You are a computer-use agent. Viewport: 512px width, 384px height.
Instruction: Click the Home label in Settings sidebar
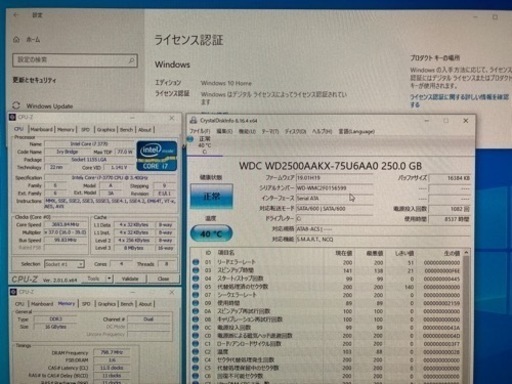click(33, 40)
